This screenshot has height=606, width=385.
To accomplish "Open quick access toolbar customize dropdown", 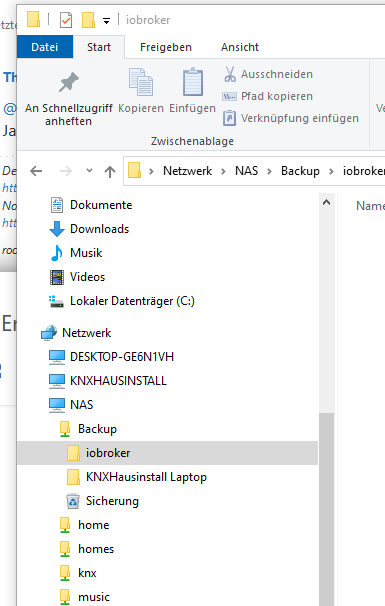I will pos(106,20).
